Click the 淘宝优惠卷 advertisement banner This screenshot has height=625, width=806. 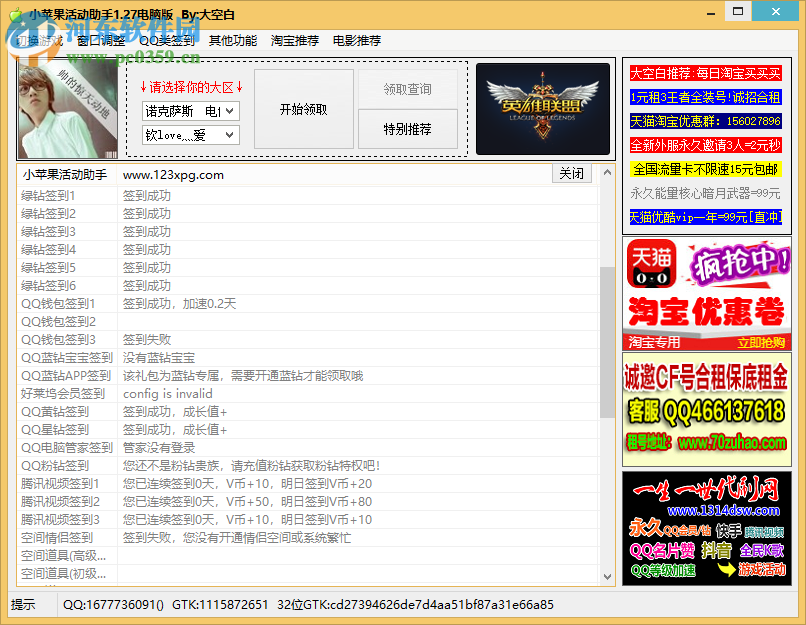[707, 293]
